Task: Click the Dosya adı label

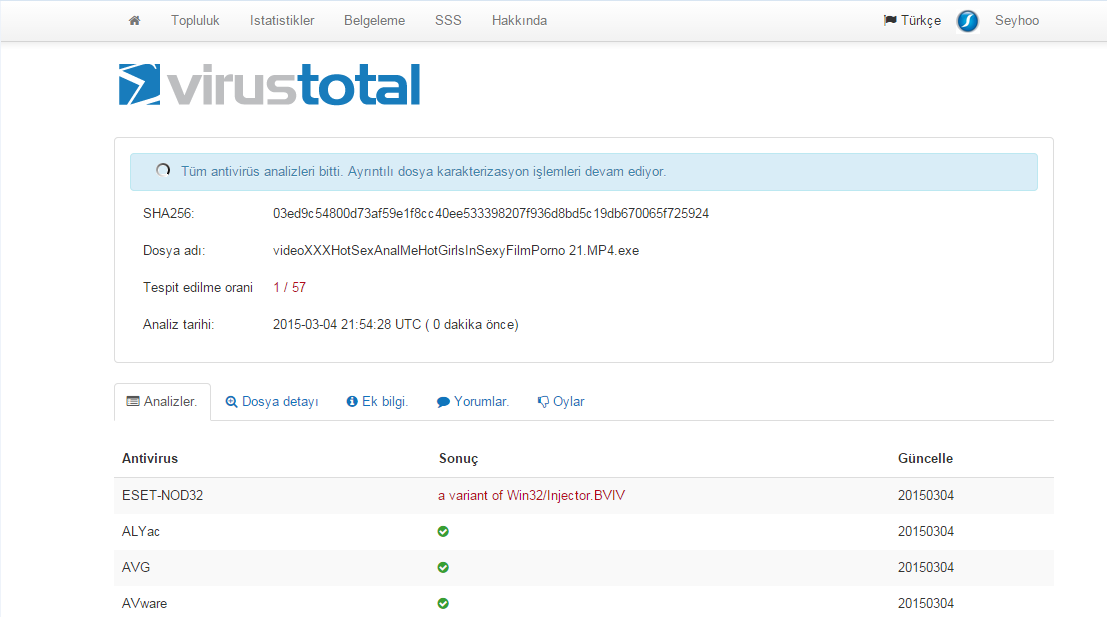Action: (x=174, y=251)
